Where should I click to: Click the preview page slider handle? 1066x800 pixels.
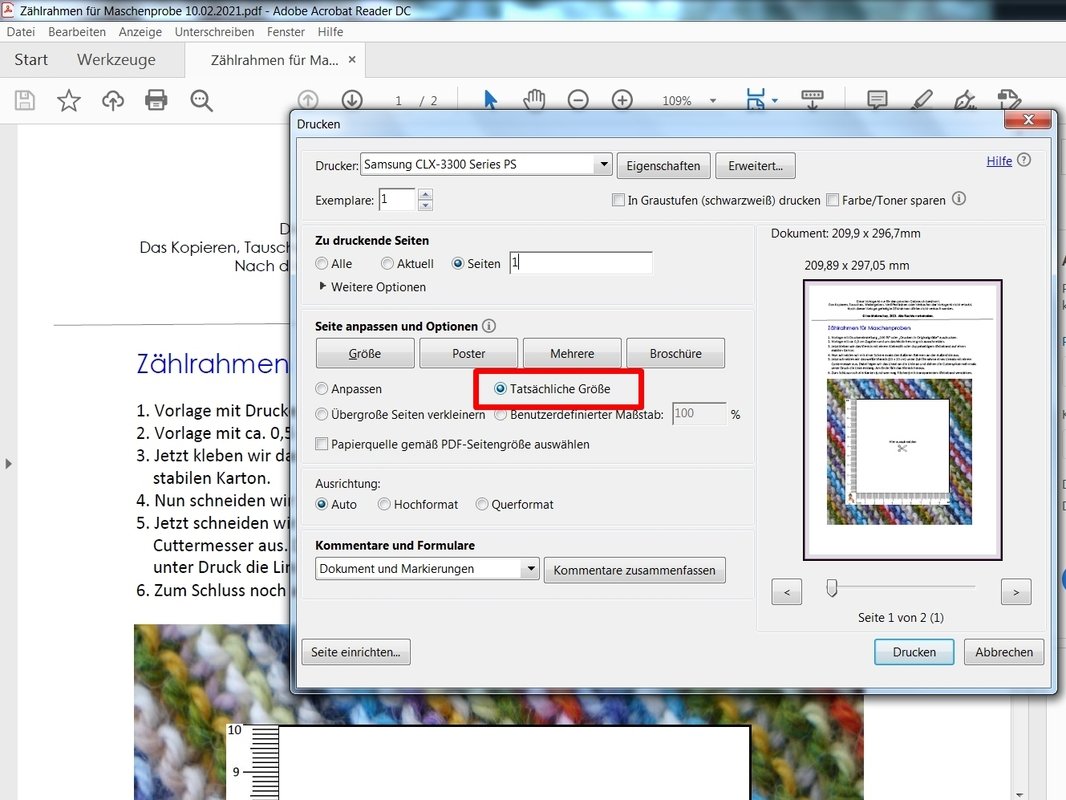coord(831,589)
